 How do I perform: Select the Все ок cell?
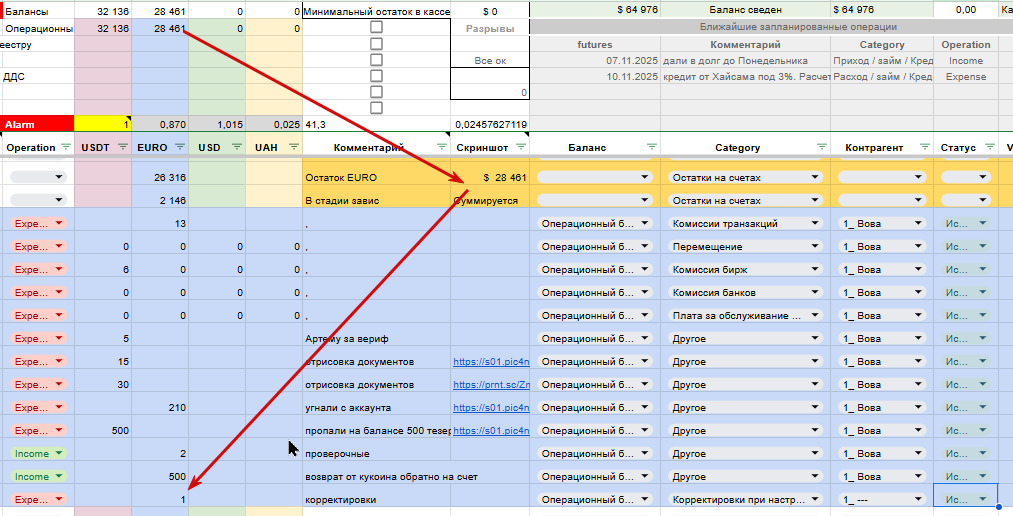[490, 61]
